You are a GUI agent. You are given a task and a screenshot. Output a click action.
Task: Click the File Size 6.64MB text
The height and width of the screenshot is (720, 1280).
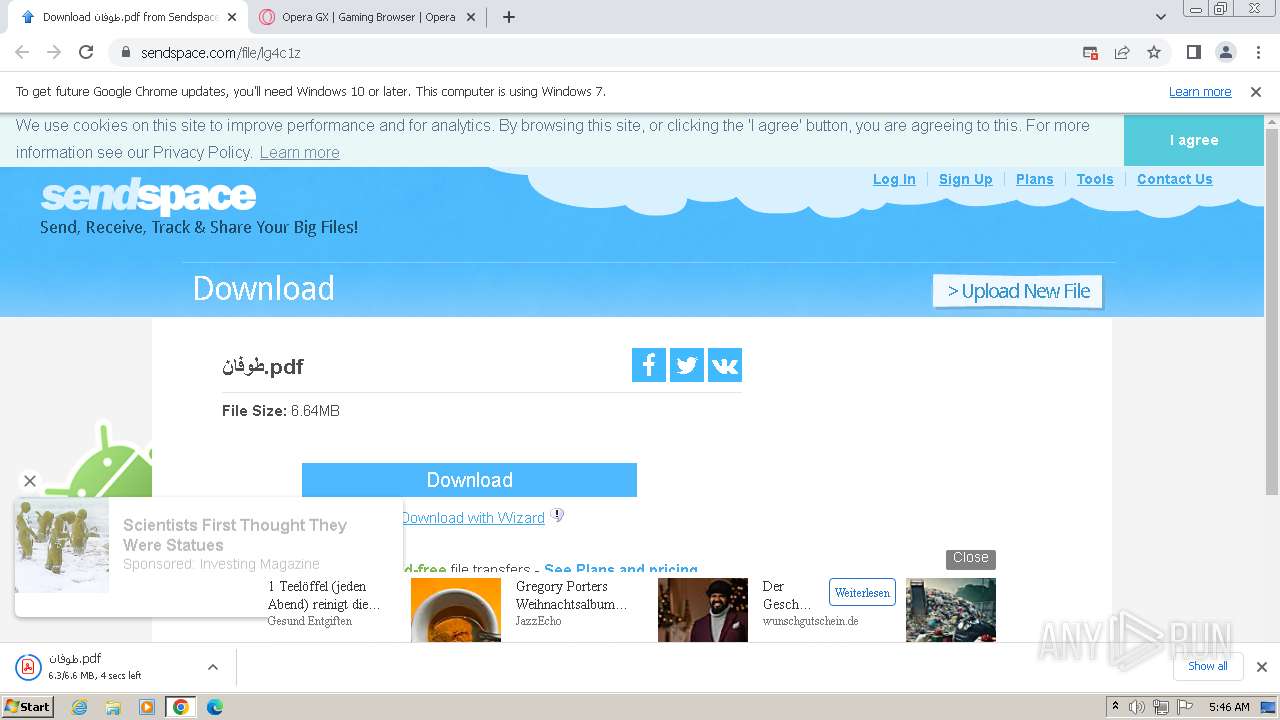[281, 411]
